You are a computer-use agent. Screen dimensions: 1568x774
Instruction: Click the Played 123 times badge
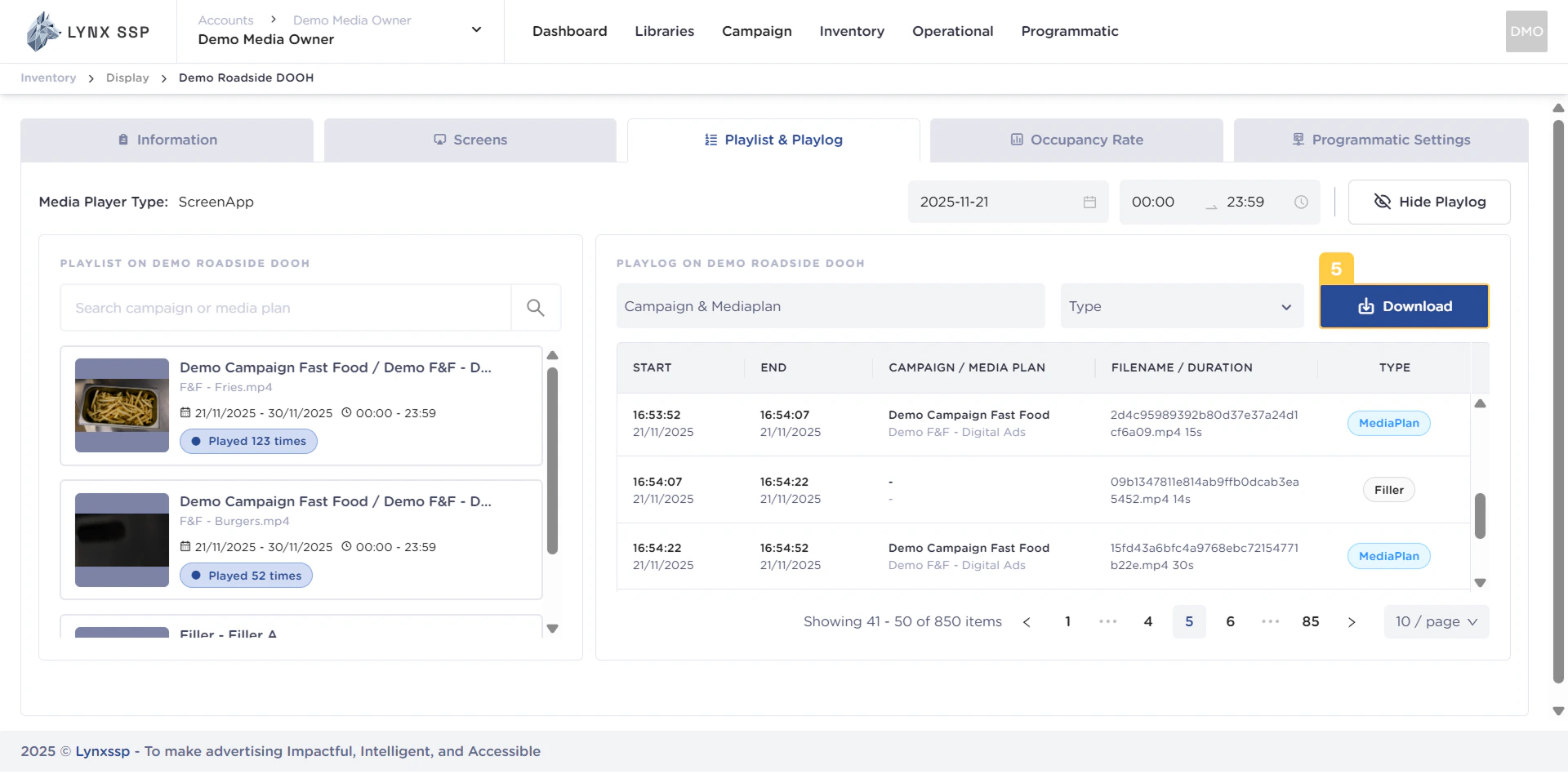coord(248,441)
